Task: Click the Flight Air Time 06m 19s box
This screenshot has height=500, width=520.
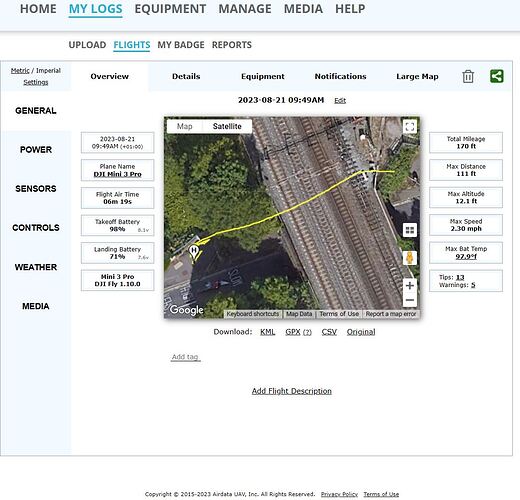Action: pyautogui.click(x=117, y=198)
